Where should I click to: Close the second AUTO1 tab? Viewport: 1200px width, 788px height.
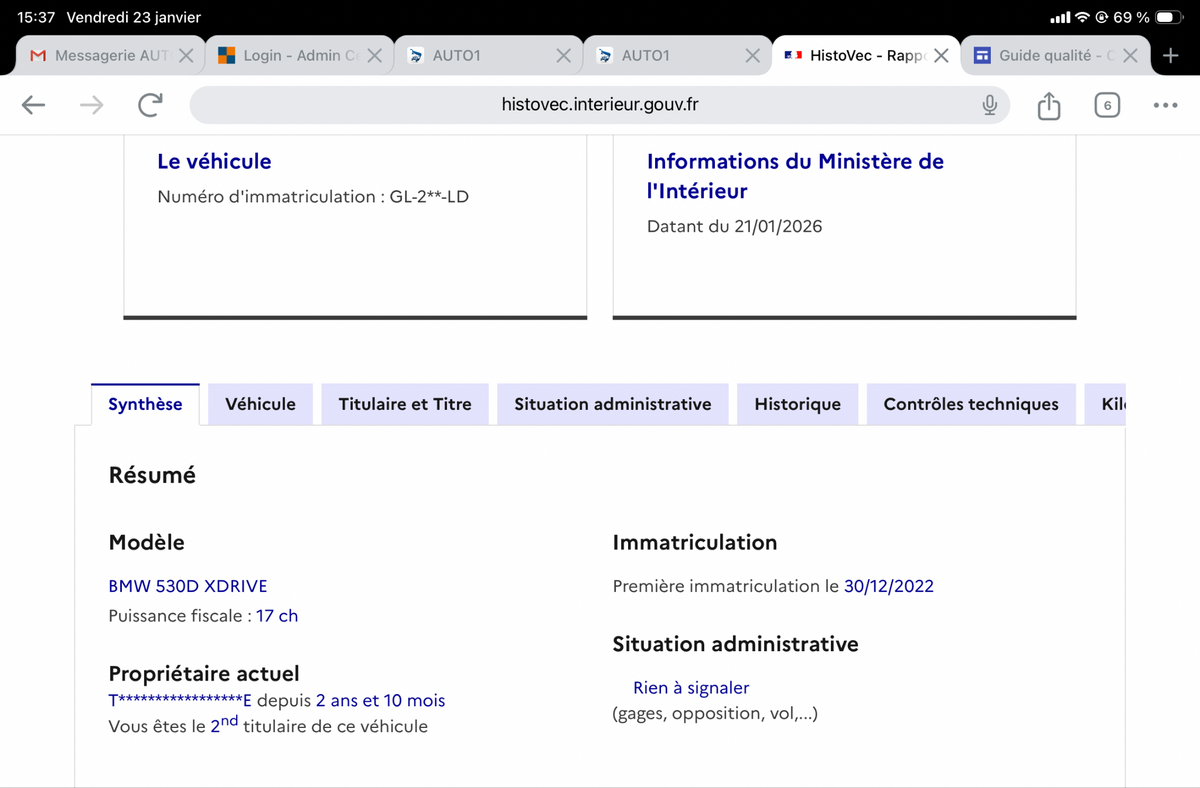(x=752, y=56)
